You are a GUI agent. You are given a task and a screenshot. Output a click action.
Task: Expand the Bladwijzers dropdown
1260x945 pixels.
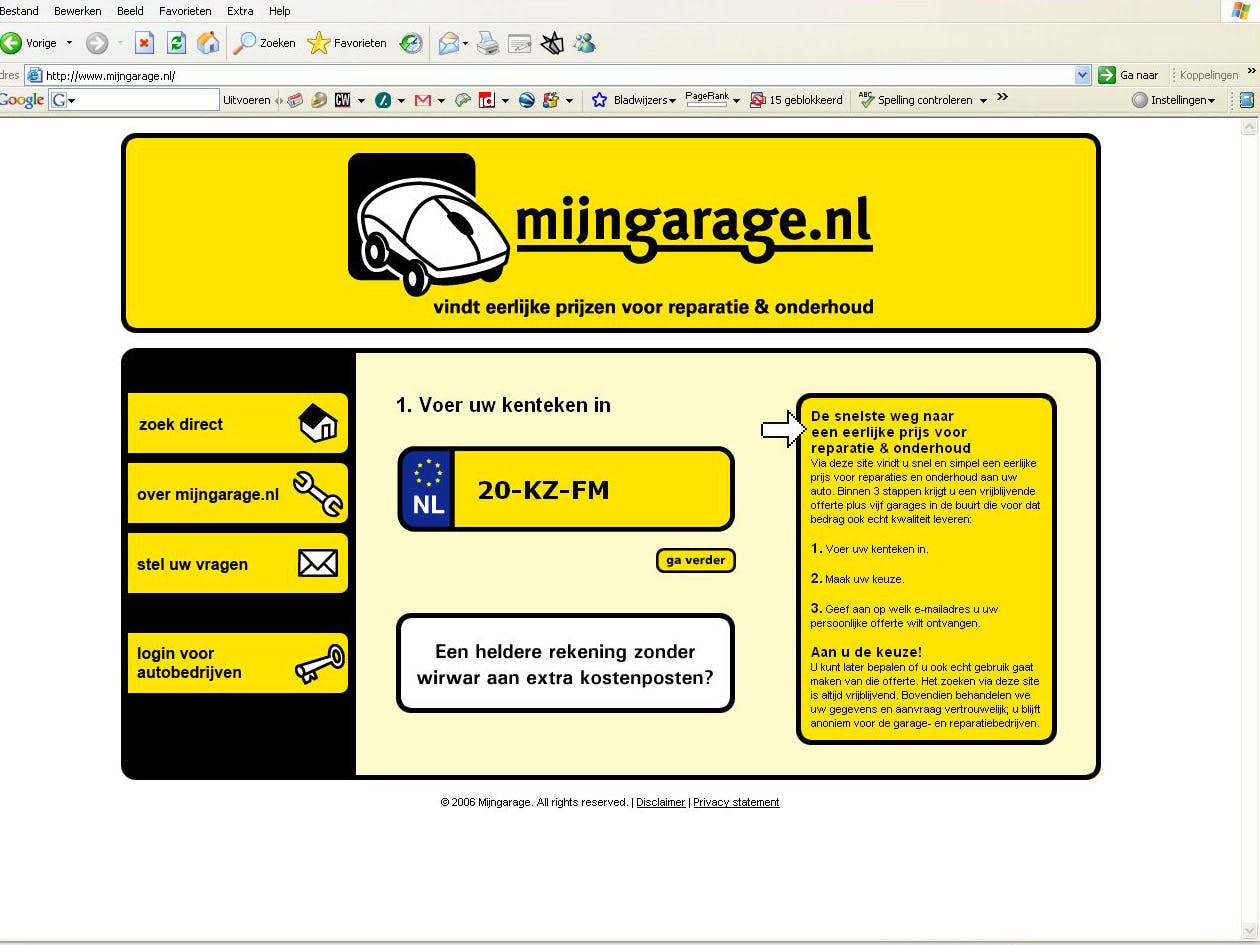[673, 101]
